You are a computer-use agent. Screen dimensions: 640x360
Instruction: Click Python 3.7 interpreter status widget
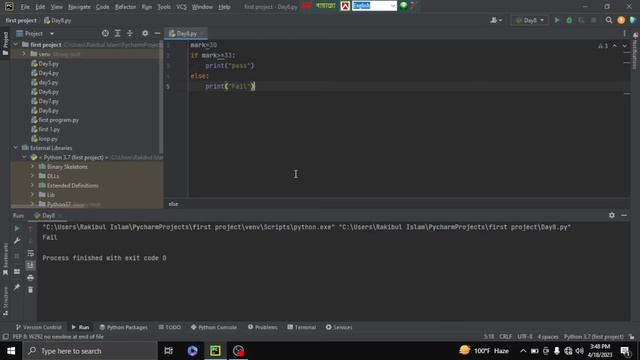593,337
